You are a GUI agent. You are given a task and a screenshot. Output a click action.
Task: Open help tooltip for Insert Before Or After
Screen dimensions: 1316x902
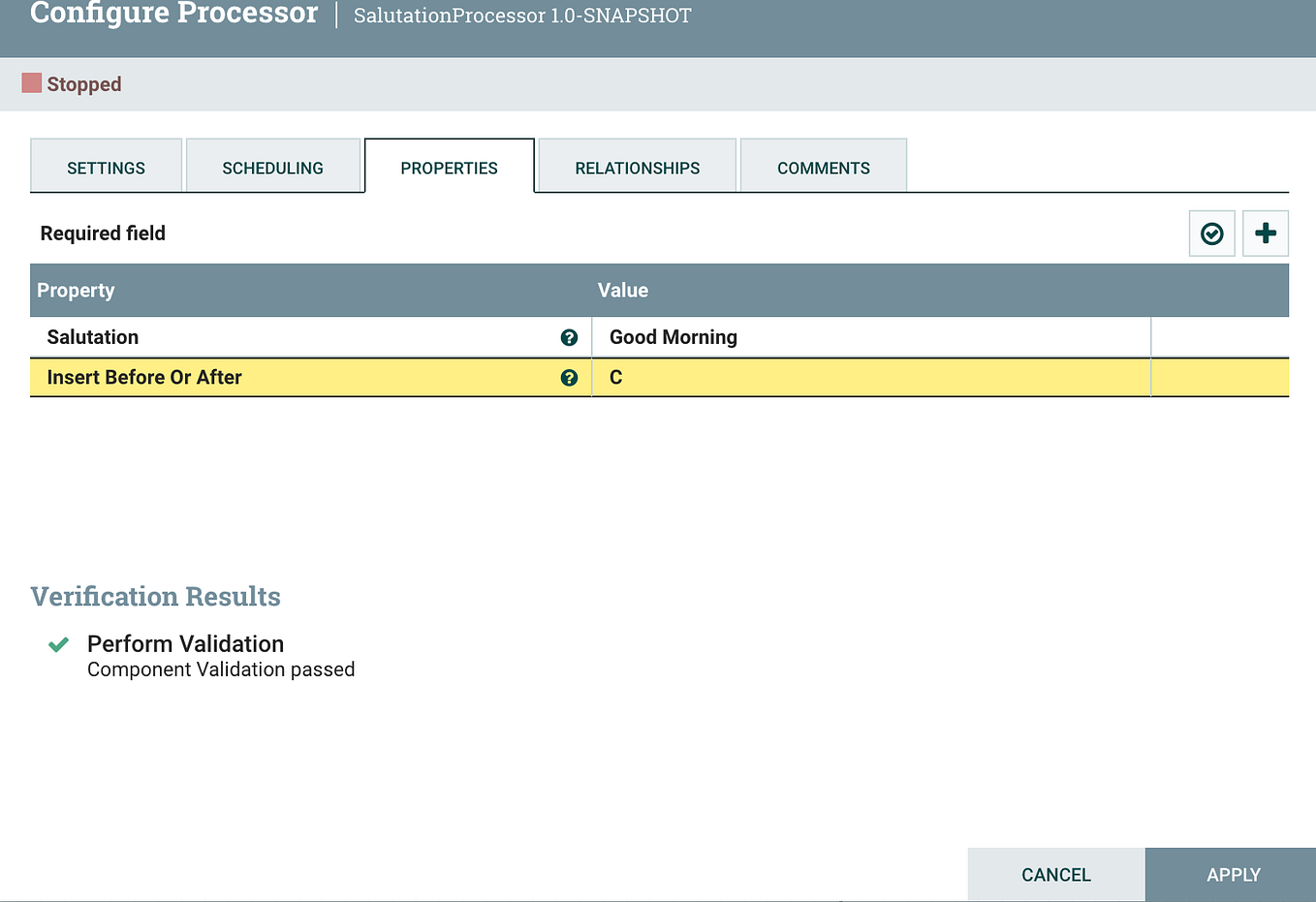point(569,378)
